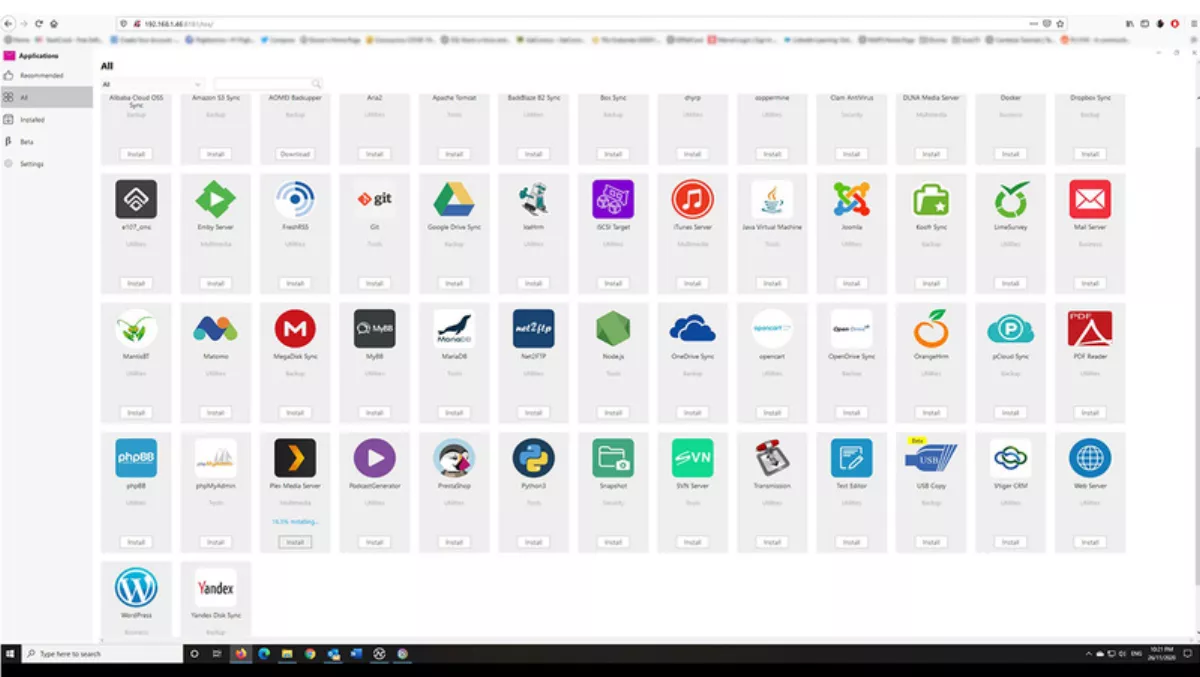The height and width of the screenshot is (677, 1200).
Task: Select the Java Virtual Machine icon
Action: point(772,199)
